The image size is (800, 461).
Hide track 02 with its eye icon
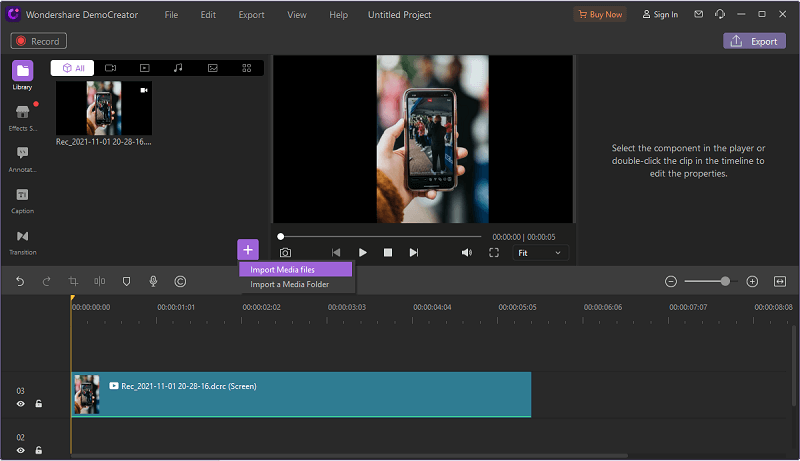[20, 450]
